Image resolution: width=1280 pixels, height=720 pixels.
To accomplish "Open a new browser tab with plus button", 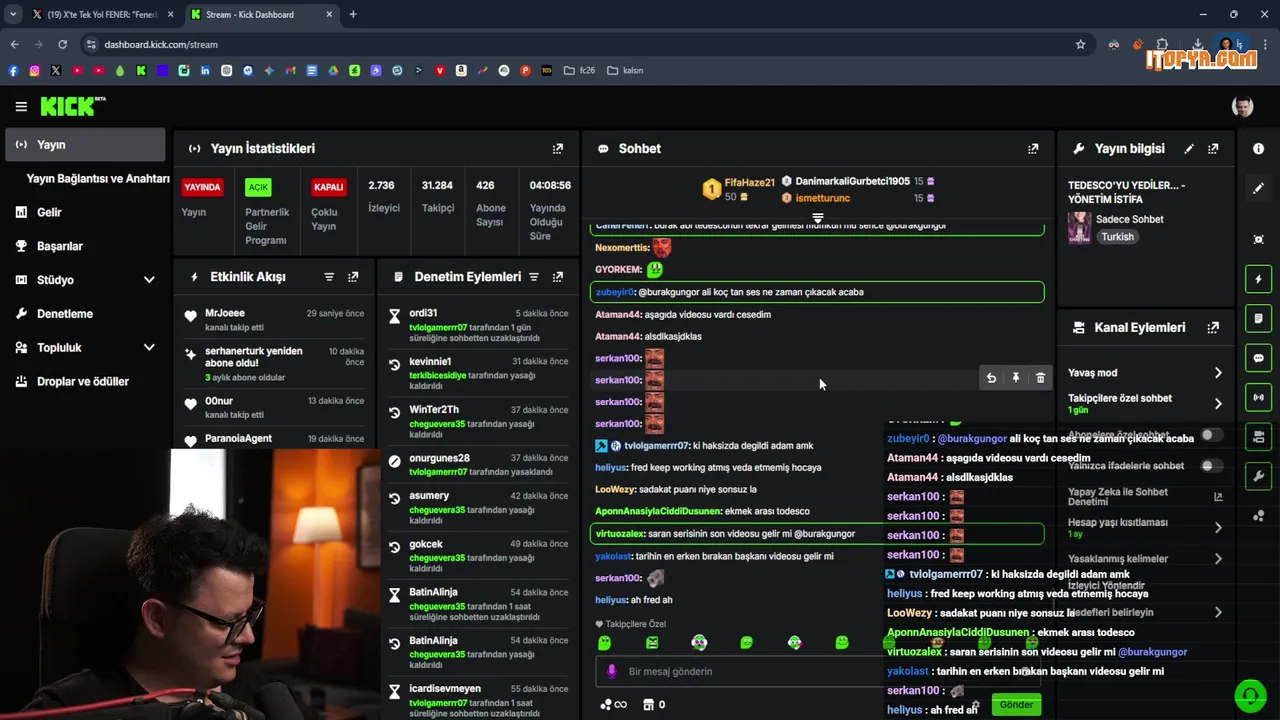I will click(353, 14).
